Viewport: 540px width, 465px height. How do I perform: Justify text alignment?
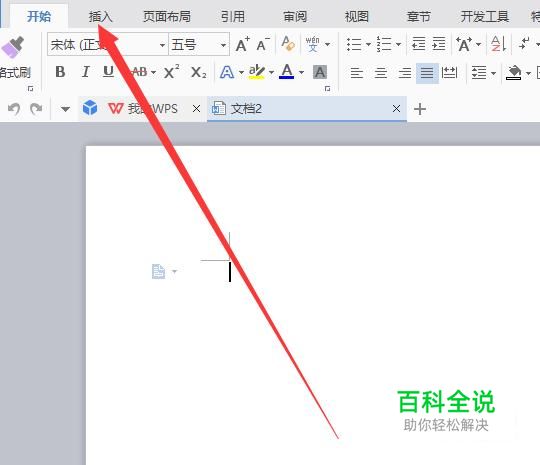[427, 73]
